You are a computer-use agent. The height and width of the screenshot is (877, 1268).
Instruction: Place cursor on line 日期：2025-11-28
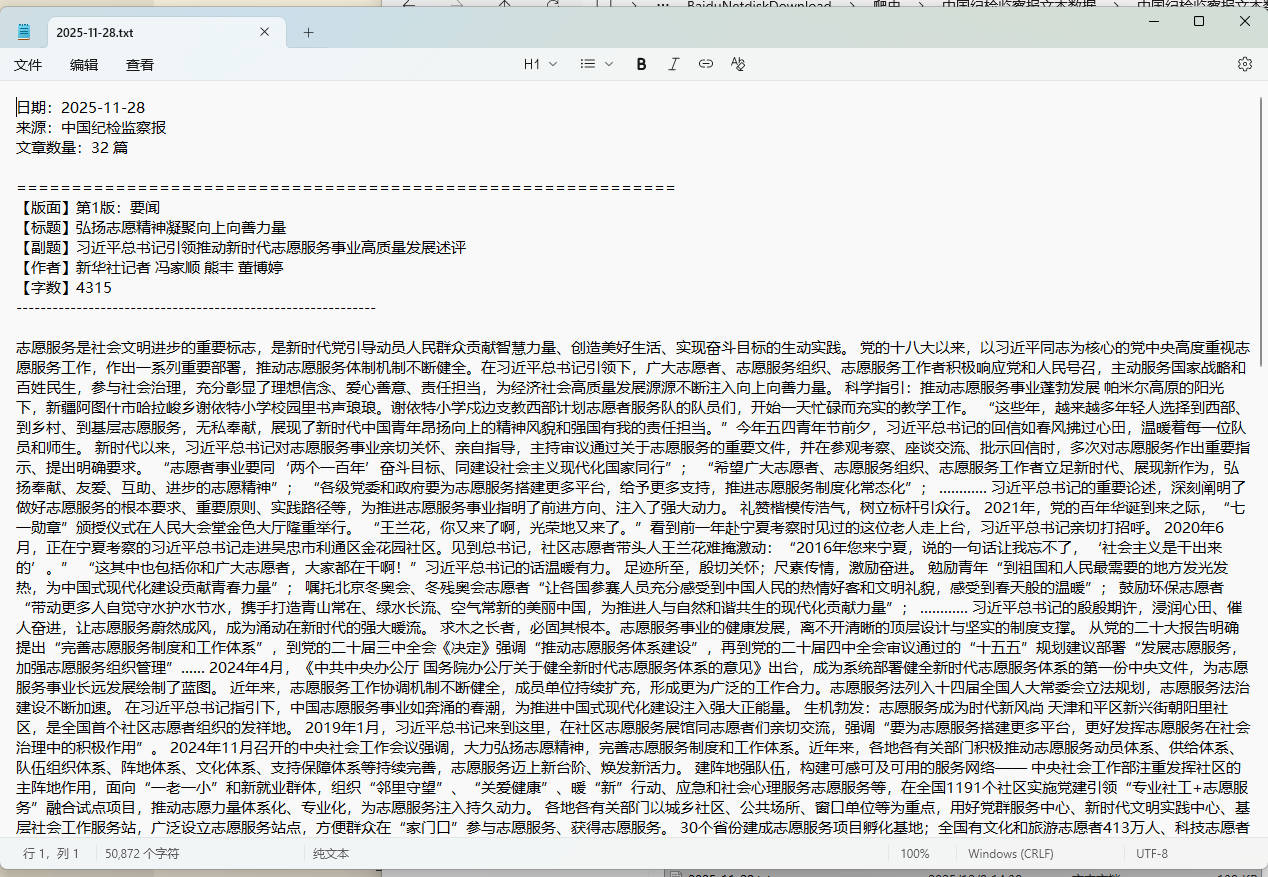point(81,108)
